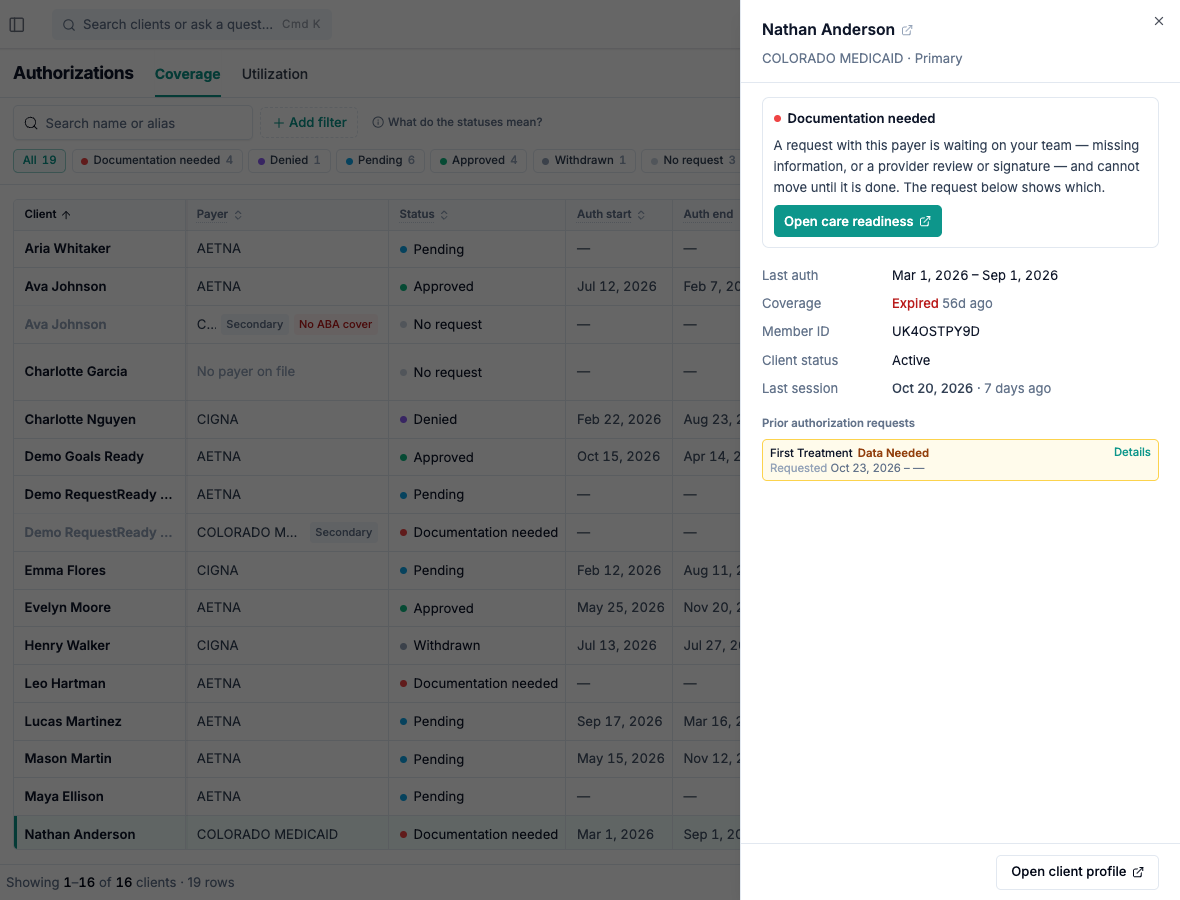Click the global search clients box
1180x900 pixels.
tap(192, 25)
